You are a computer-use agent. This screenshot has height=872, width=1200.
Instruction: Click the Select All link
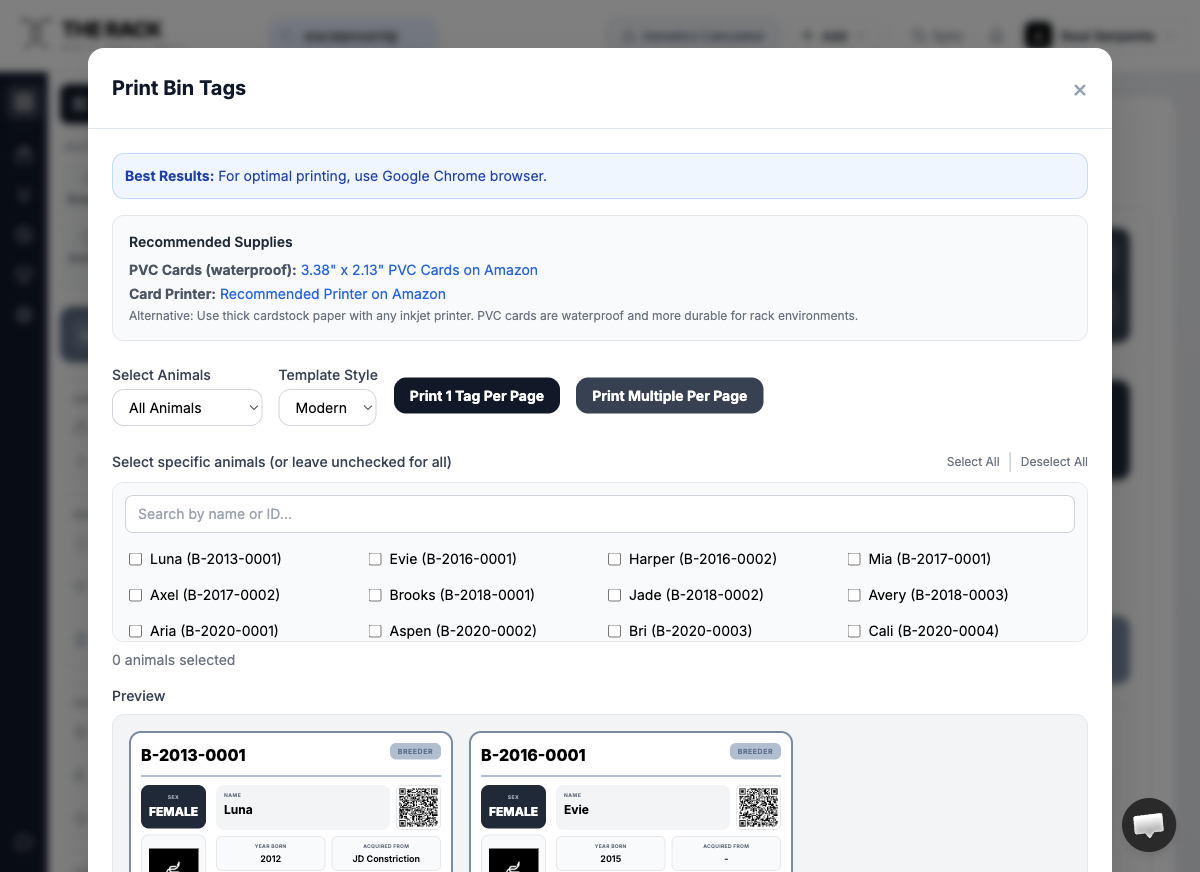click(973, 462)
